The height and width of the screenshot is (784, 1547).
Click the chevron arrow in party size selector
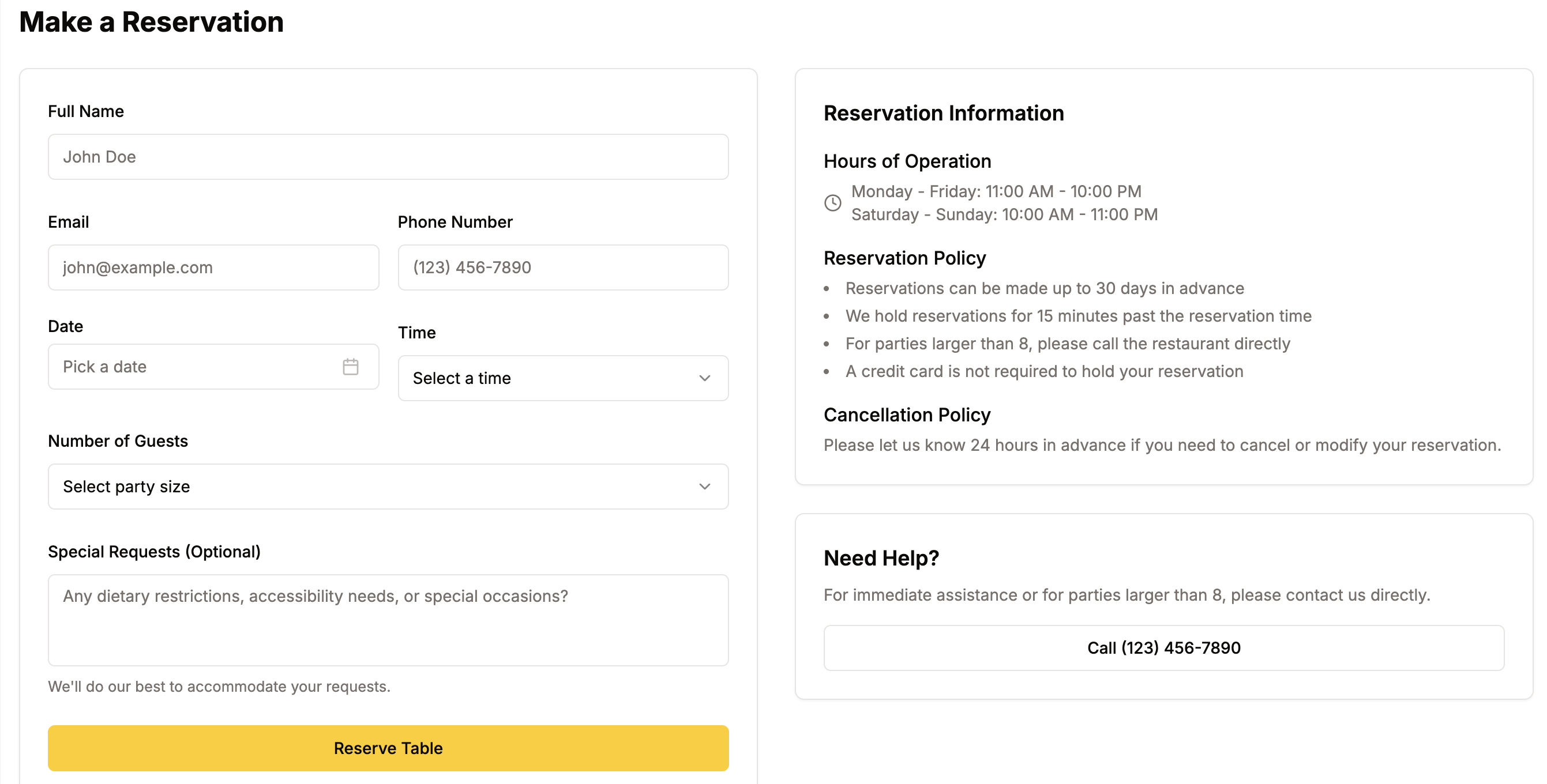704,486
